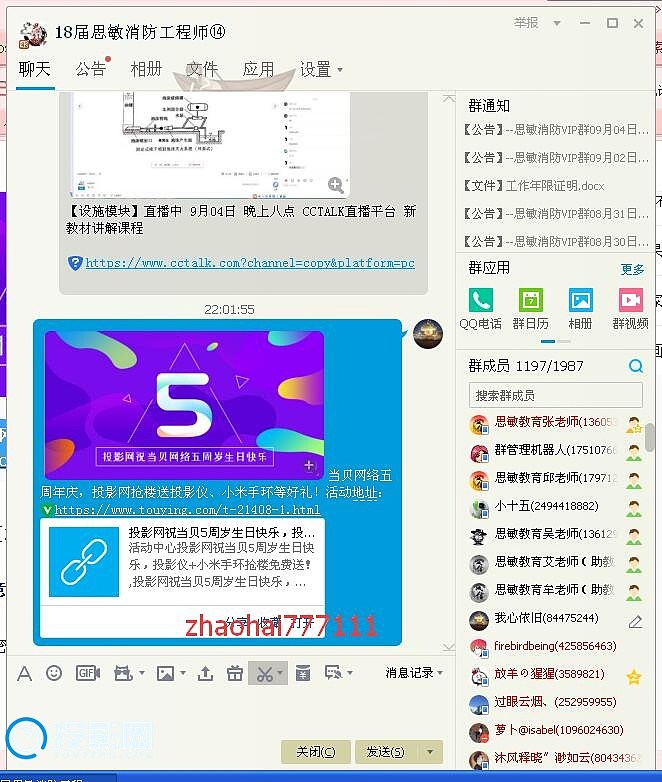662x782 pixels.
Task: Click the upload file arrow icon
Action: click(205, 673)
